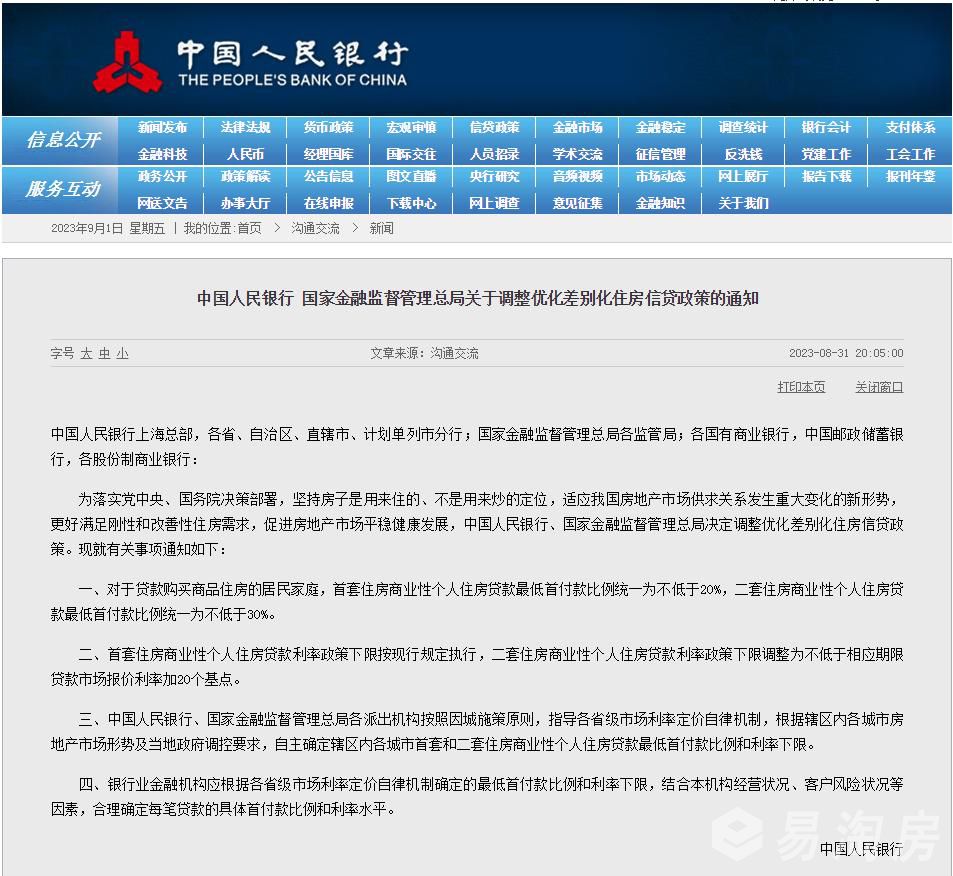Click the 信息公开 category header
The height and width of the screenshot is (876, 953).
tap(63, 140)
